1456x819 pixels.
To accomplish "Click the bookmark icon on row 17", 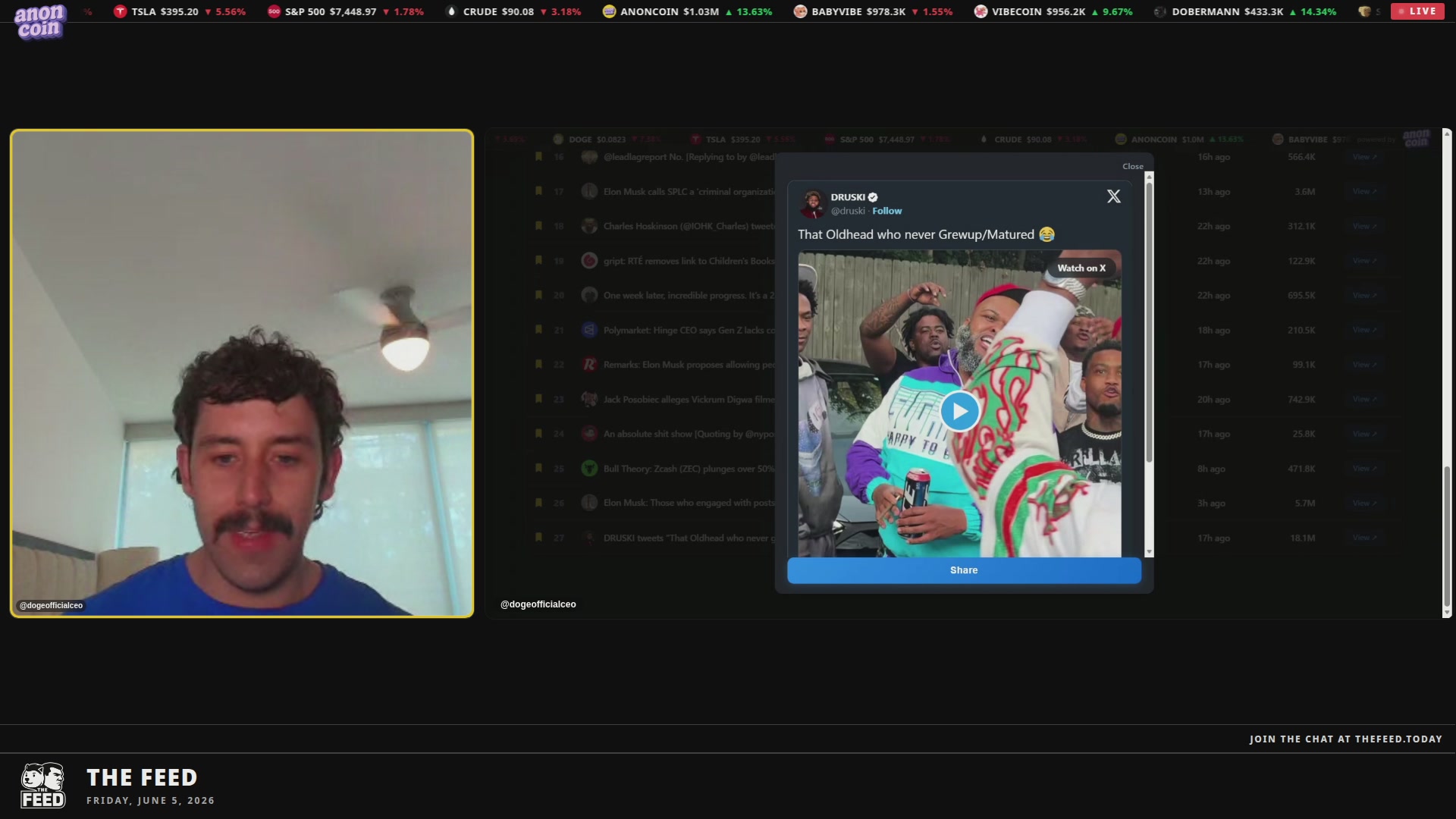I will (x=538, y=191).
